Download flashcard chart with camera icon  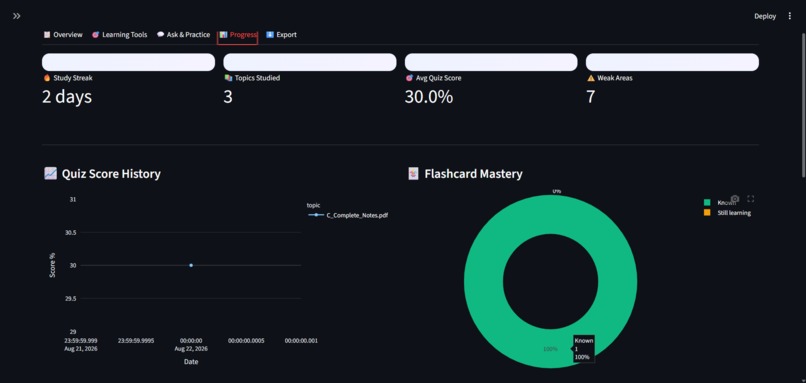tap(735, 198)
